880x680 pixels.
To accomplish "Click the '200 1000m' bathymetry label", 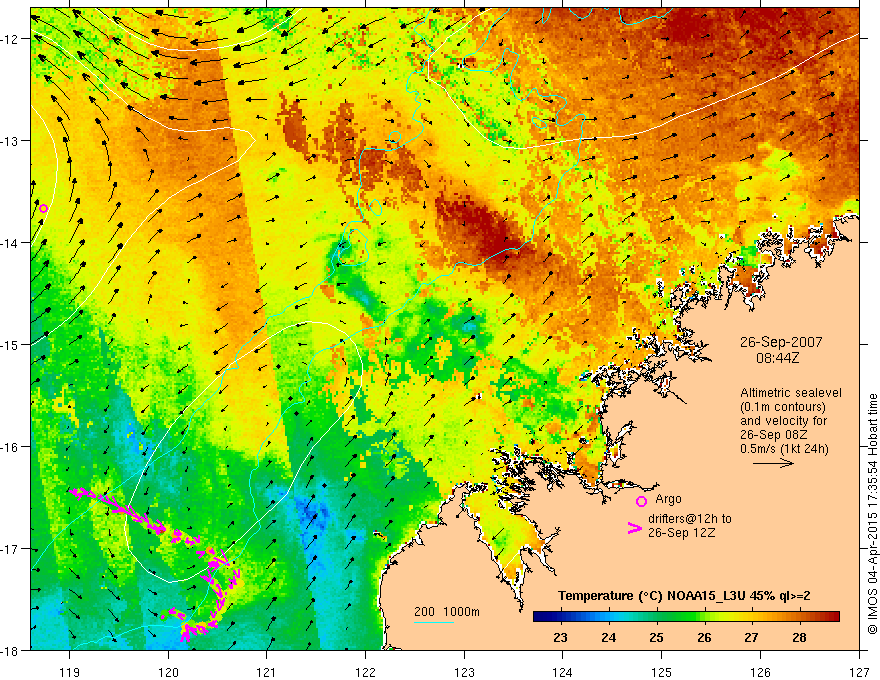I will tap(447, 612).
